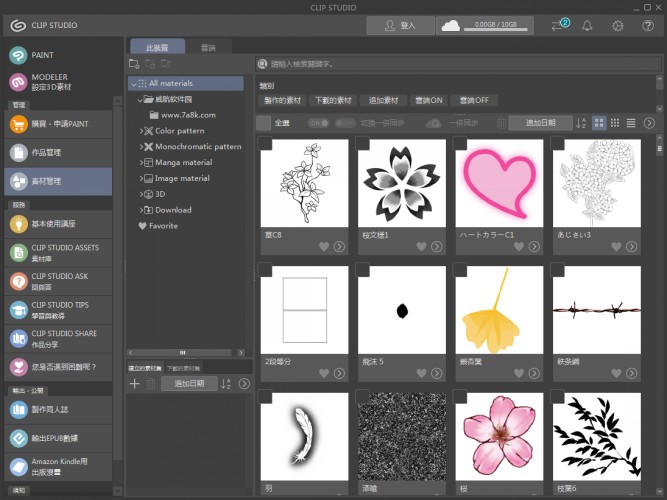667x500 pixels.
Task: Check the あじさい3 material checkbox
Action: click(x=558, y=143)
